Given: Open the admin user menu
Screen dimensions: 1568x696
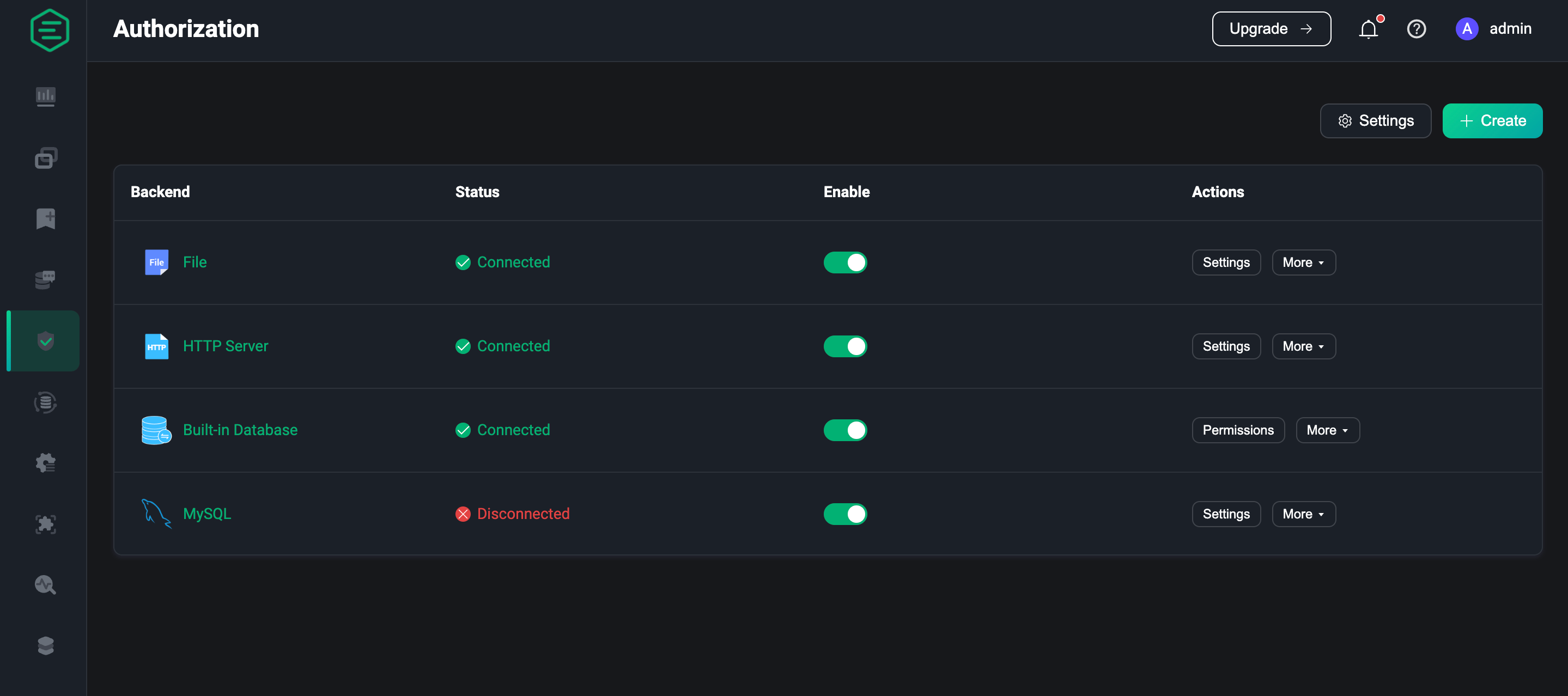Looking at the screenshot, I should pos(1493,29).
